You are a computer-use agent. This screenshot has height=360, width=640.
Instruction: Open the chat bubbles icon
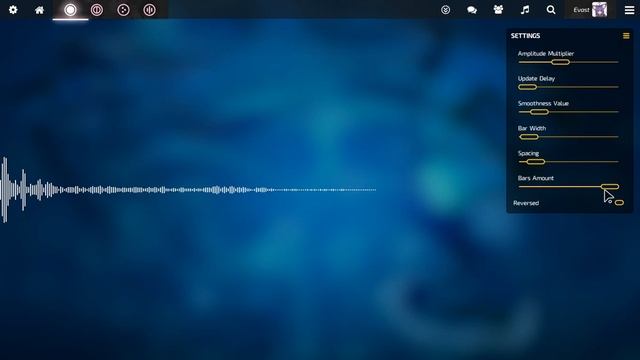[x=472, y=10]
